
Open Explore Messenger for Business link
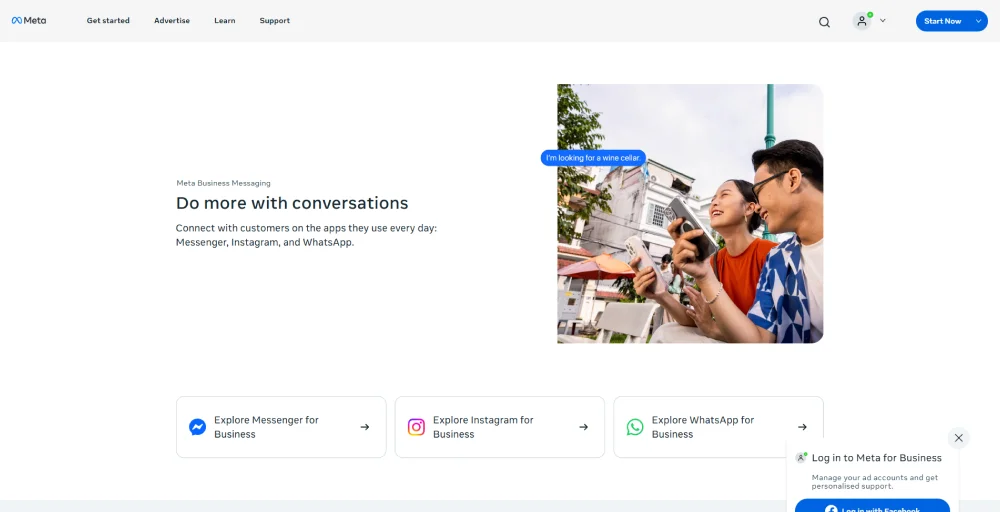click(x=281, y=427)
